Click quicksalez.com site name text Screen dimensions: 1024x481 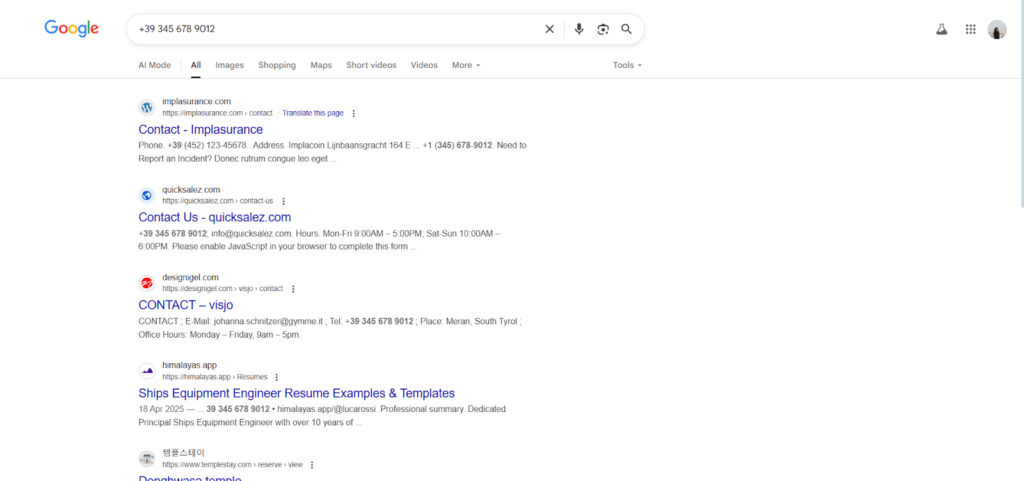point(191,189)
